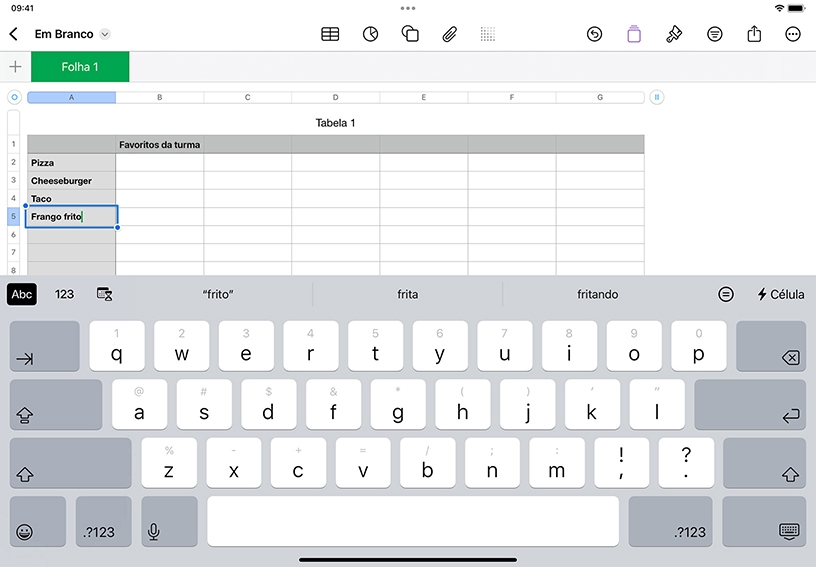Share the spreadsheet
816x567 pixels.
754,34
